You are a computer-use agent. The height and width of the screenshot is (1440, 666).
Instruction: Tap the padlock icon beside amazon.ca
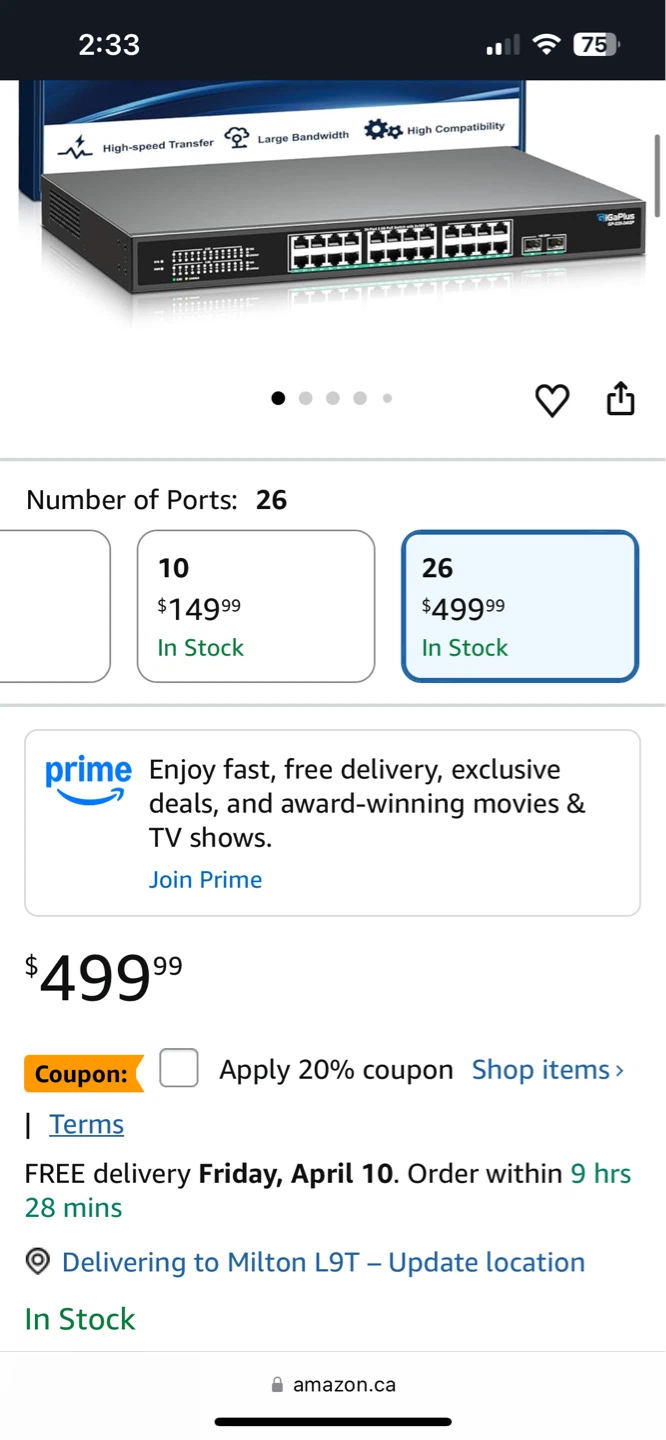[277, 1385]
